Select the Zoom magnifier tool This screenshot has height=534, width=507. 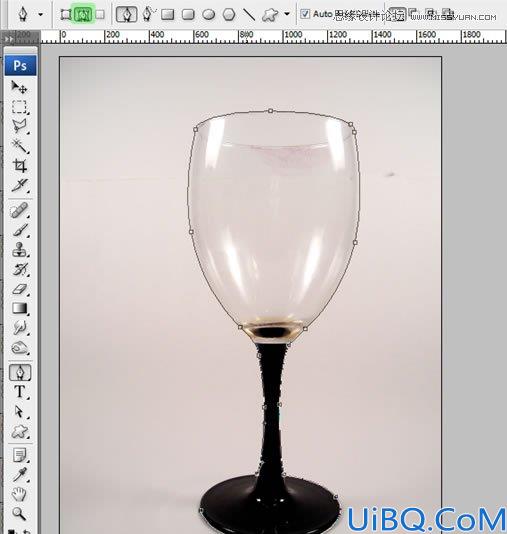pyautogui.click(x=19, y=513)
